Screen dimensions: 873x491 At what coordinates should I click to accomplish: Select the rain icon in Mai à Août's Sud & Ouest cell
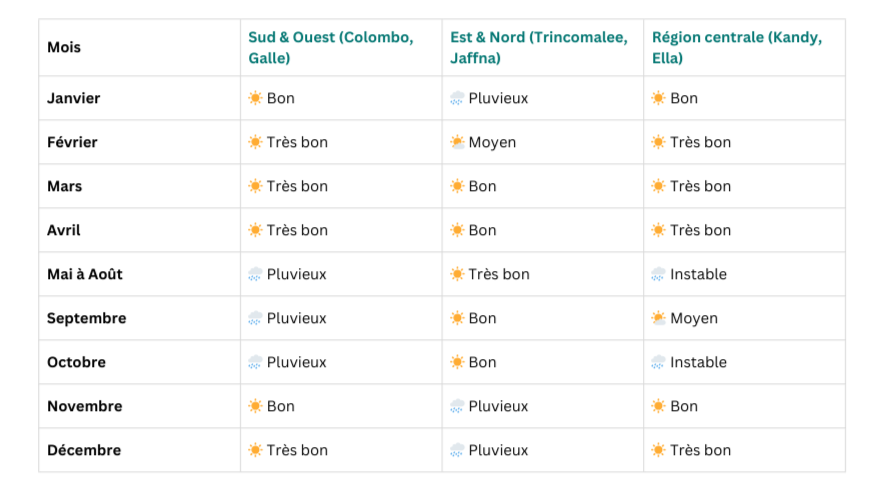tap(255, 274)
